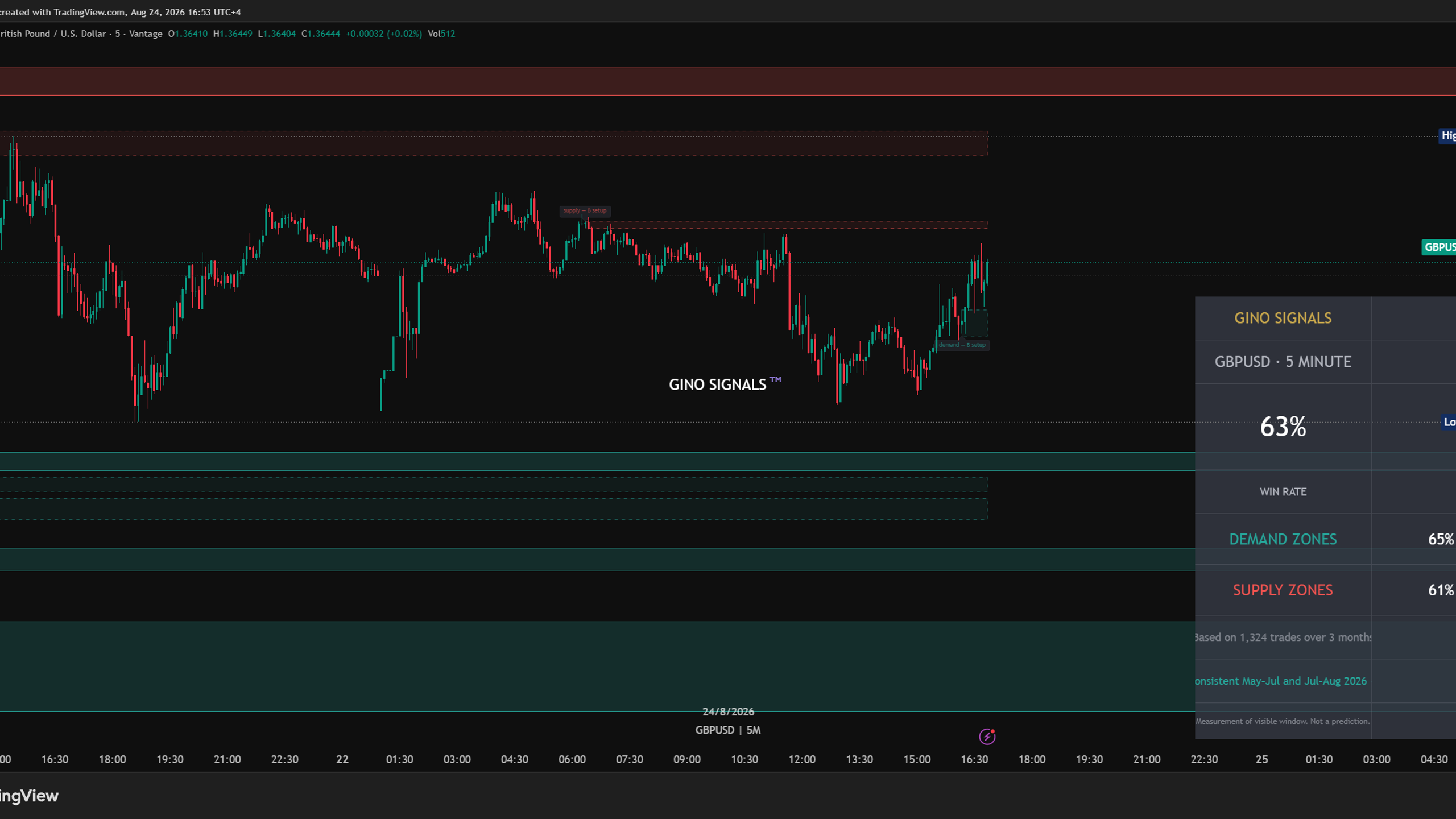1456x819 pixels.
Task: Click the WIN RATE table cell
Action: tap(1283, 492)
